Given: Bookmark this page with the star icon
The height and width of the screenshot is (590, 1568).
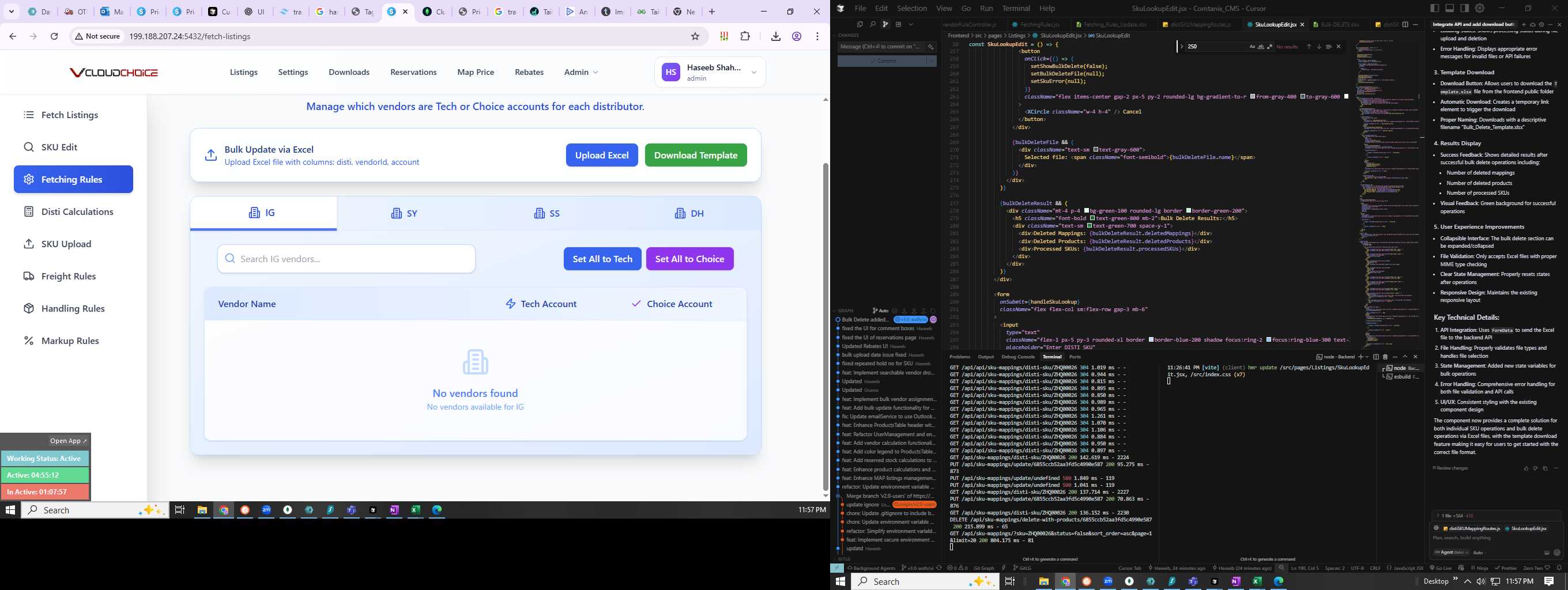Looking at the screenshot, I should 695,36.
